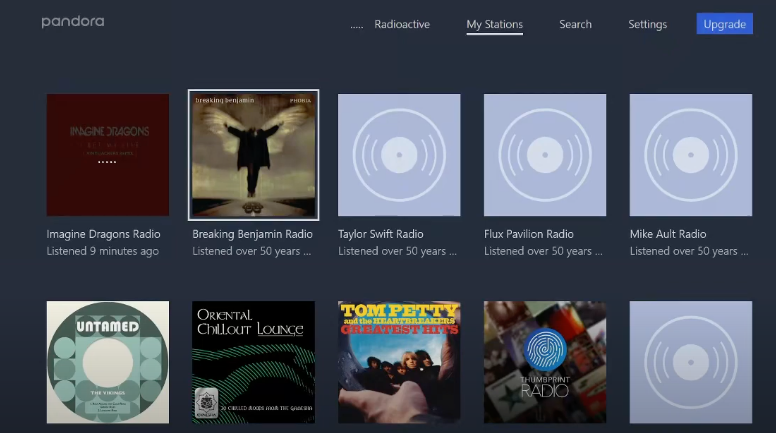Play the Imagine Dragons Radio album cover

(x=108, y=155)
